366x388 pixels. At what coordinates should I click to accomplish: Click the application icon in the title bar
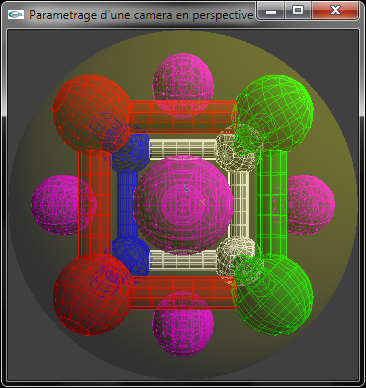(16, 15)
